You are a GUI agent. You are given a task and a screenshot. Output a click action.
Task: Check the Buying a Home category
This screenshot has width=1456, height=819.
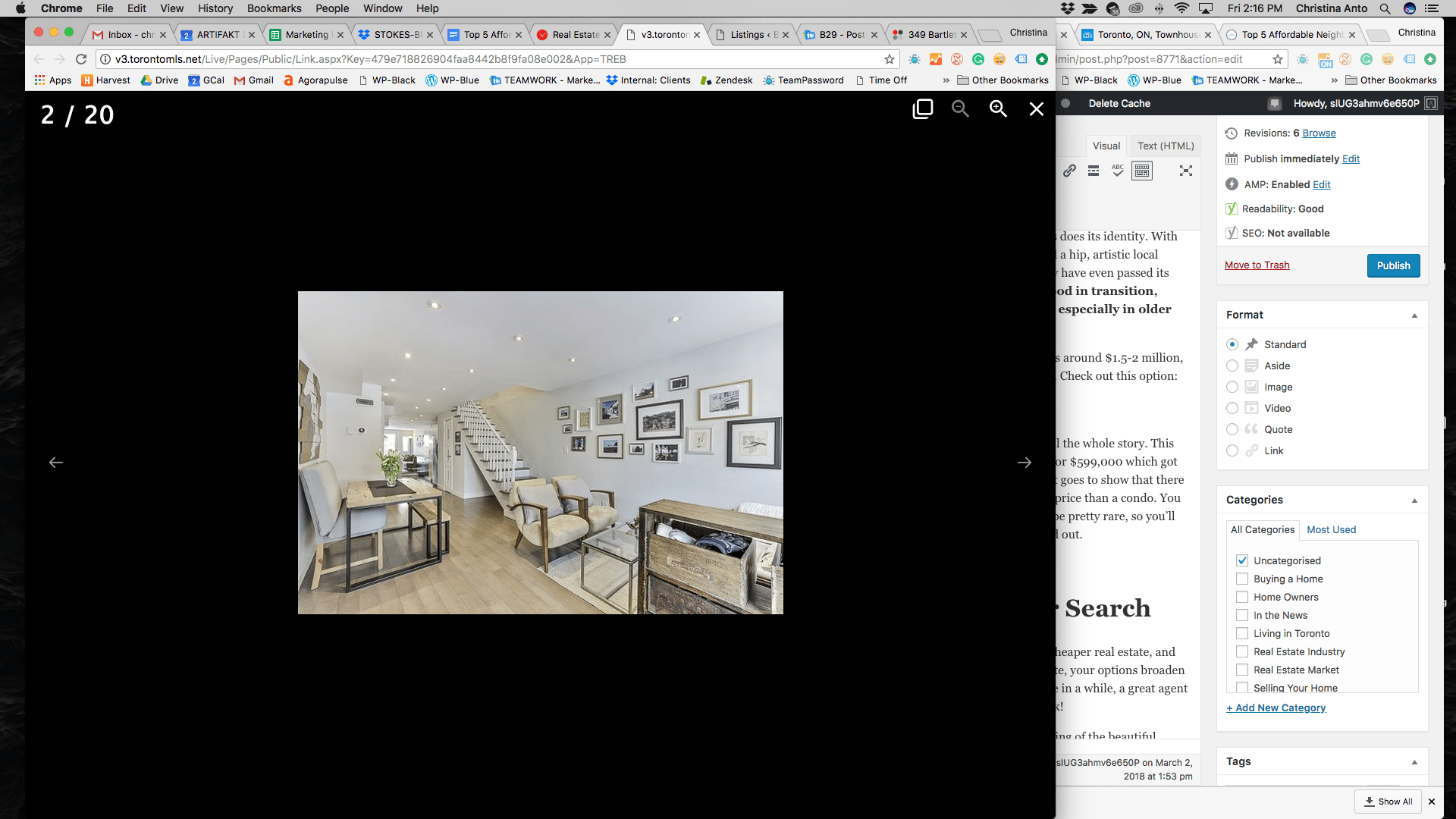point(1242,579)
